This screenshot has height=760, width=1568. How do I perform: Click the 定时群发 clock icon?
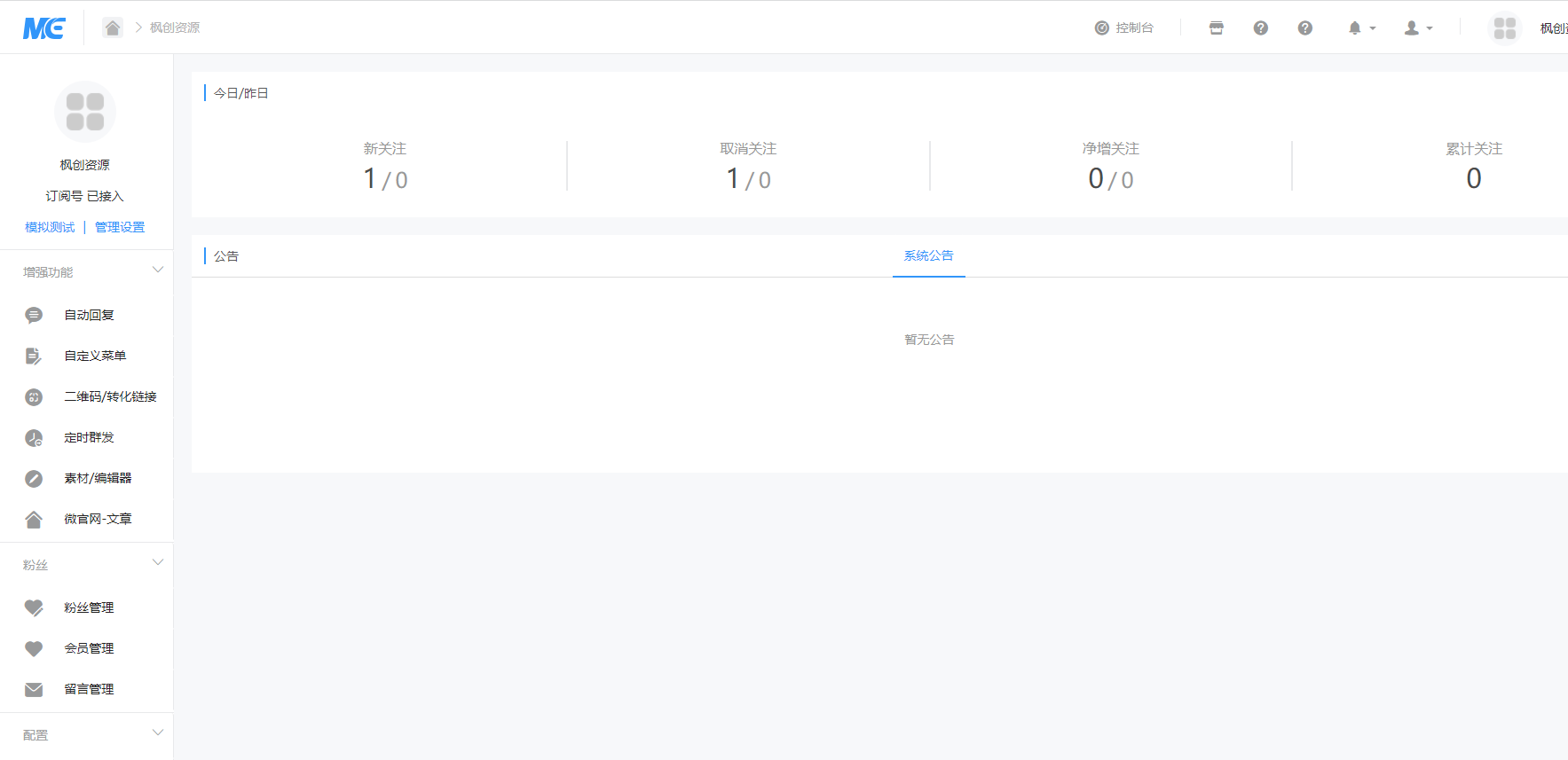coord(34,437)
